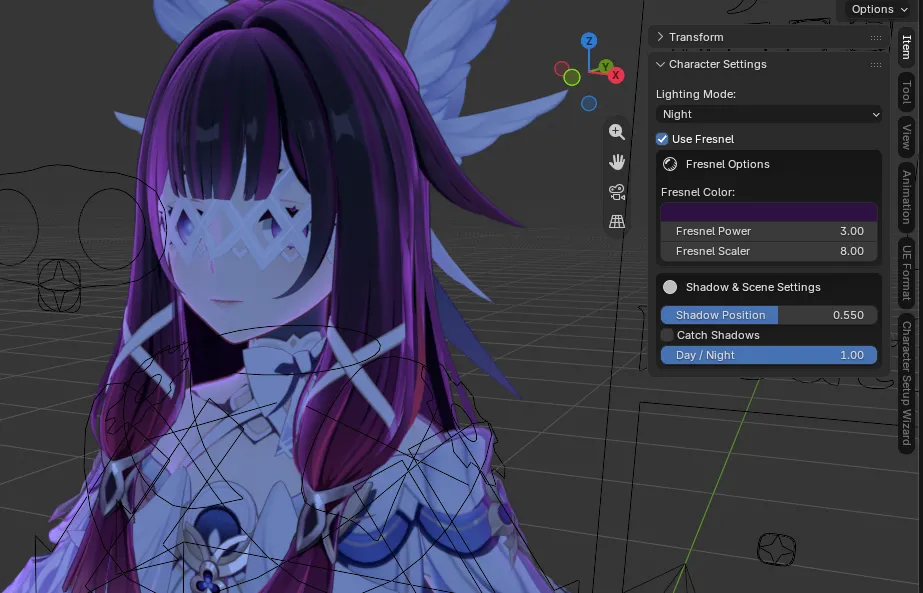Click the Fresnel Color: label
Screen dimensions: 923x593
click(x=698, y=192)
